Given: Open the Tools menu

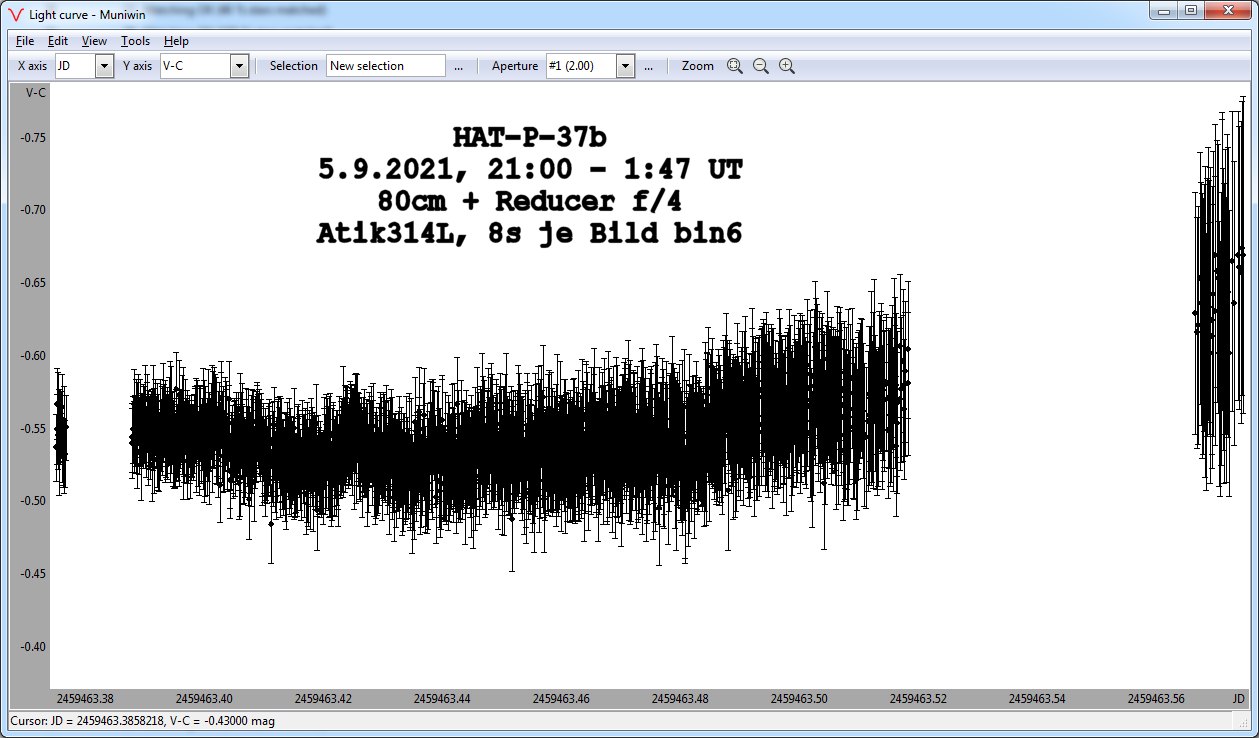Looking at the screenshot, I should [135, 41].
